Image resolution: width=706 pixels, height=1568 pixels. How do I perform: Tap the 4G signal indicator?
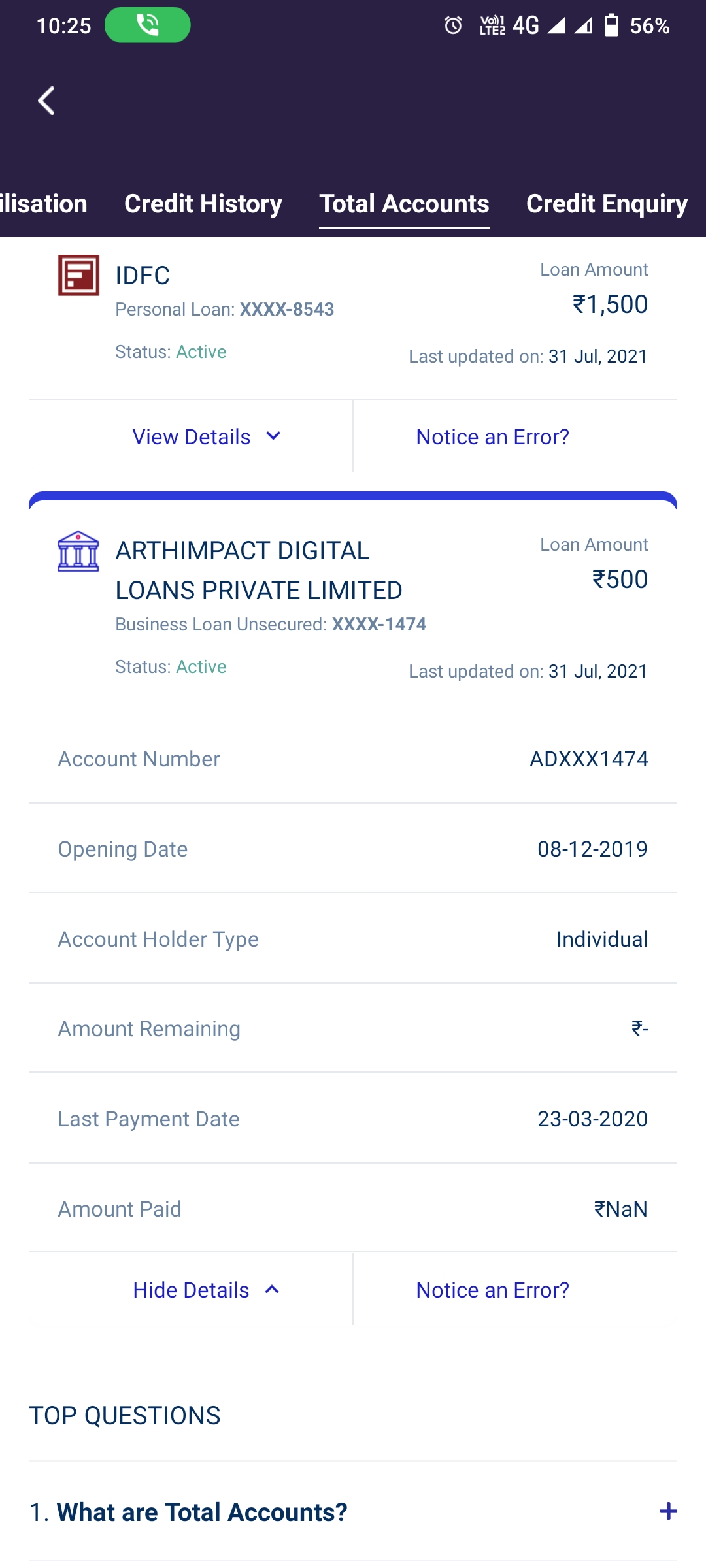(x=526, y=25)
